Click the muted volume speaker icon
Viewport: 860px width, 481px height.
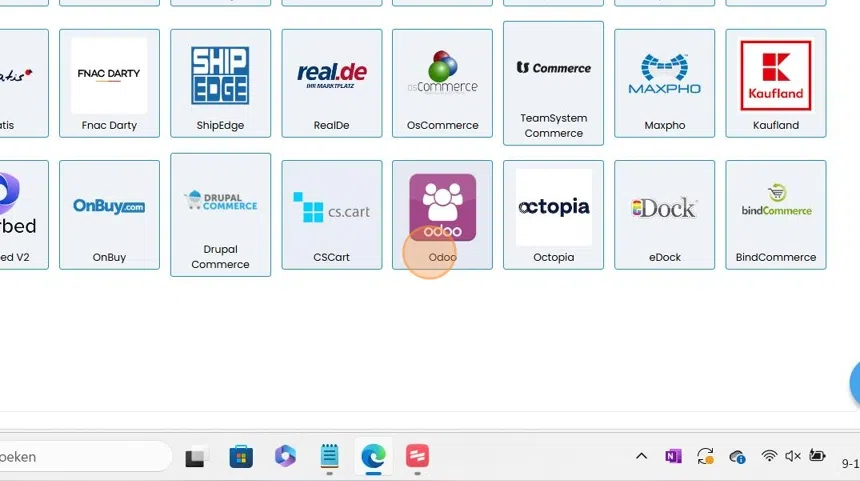click(793, 456)
